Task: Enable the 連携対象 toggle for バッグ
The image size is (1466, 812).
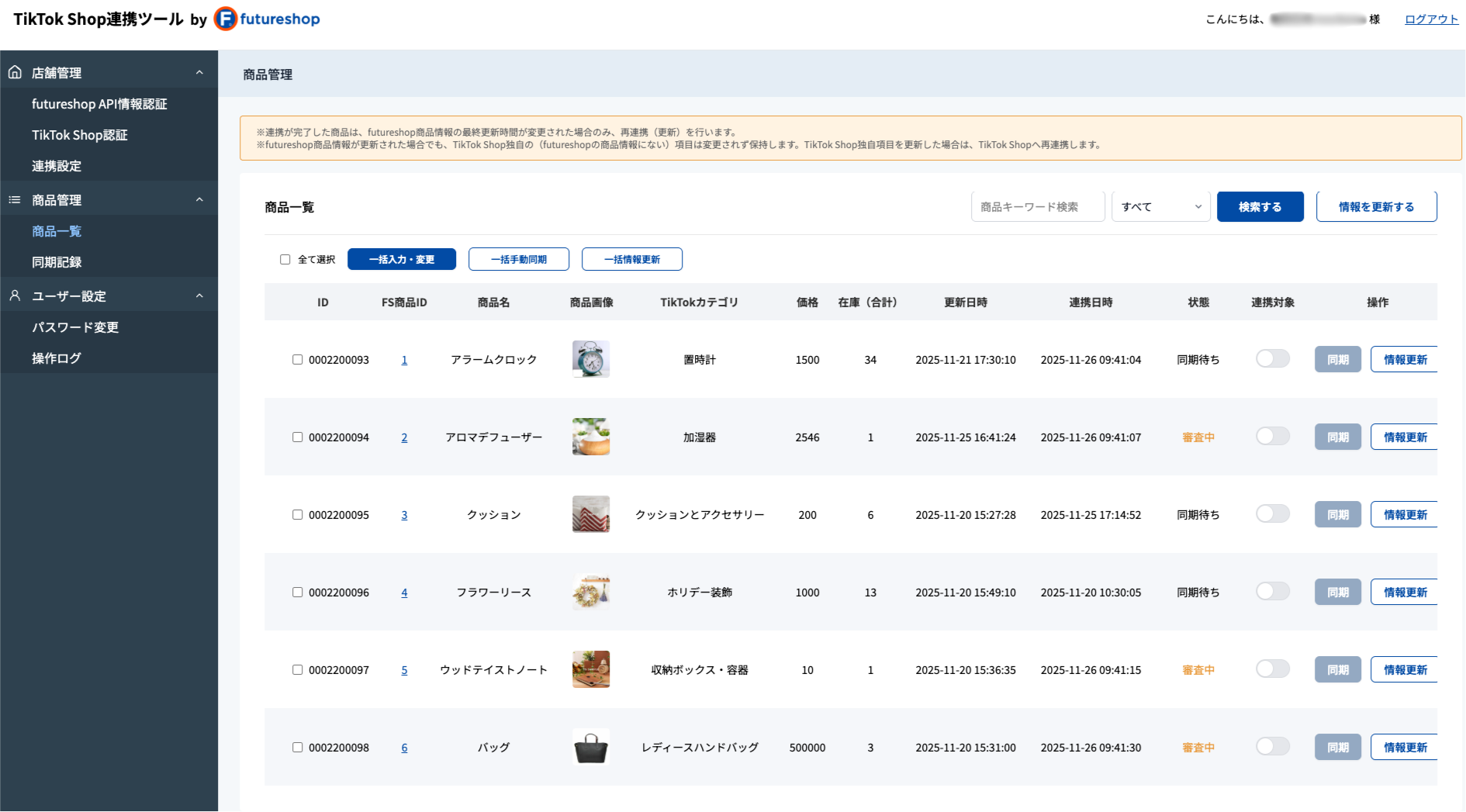Action: [x=1272, y=746]
